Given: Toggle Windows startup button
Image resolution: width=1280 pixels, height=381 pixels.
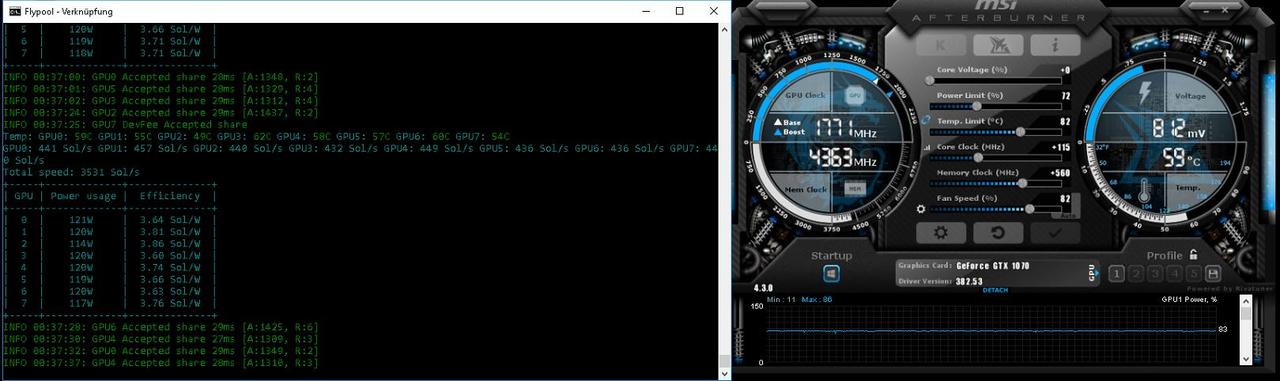Looking at the screenshot, I should click(x=831, y=273).
